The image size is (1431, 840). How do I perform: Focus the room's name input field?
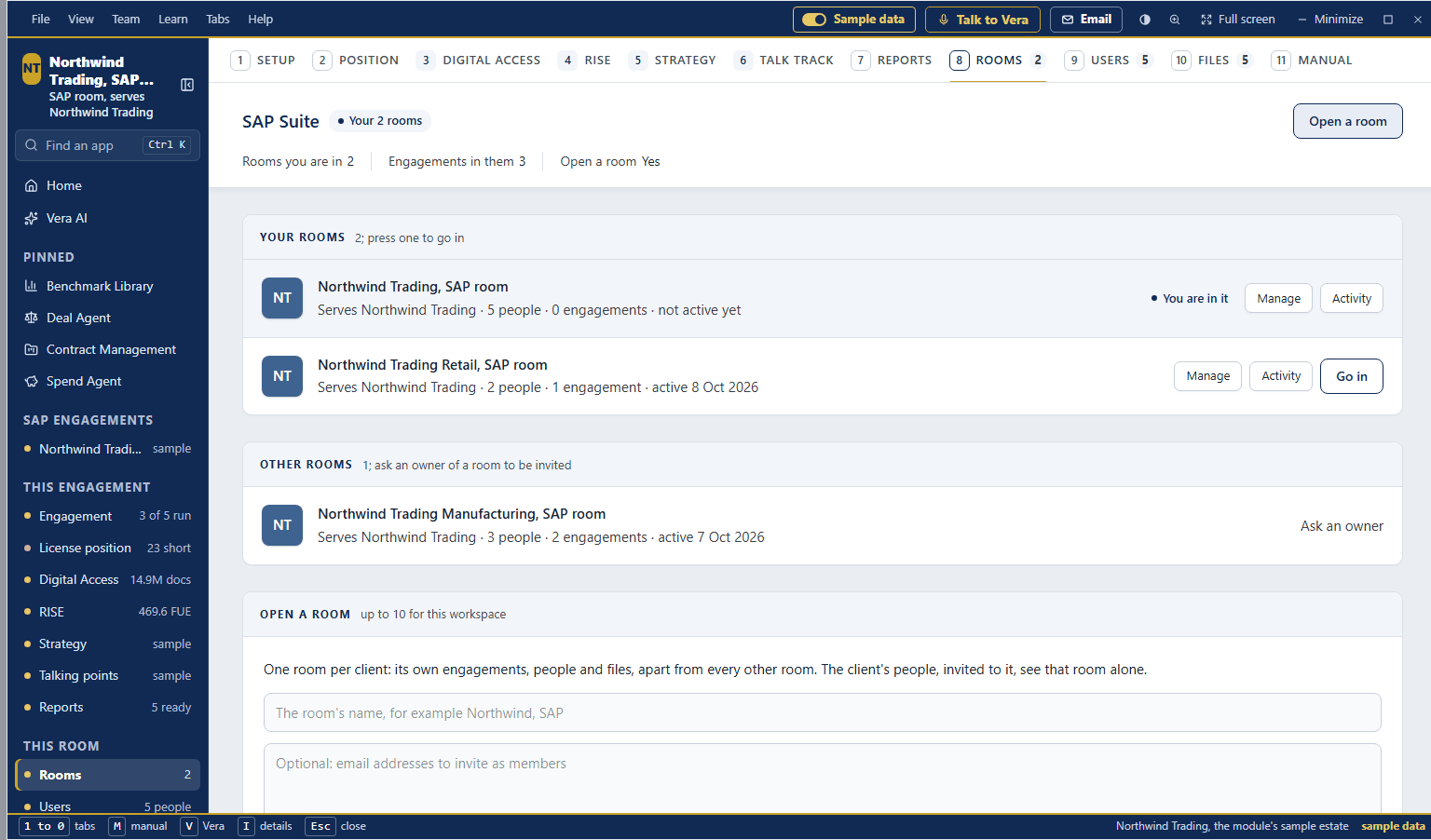[822, 712]
